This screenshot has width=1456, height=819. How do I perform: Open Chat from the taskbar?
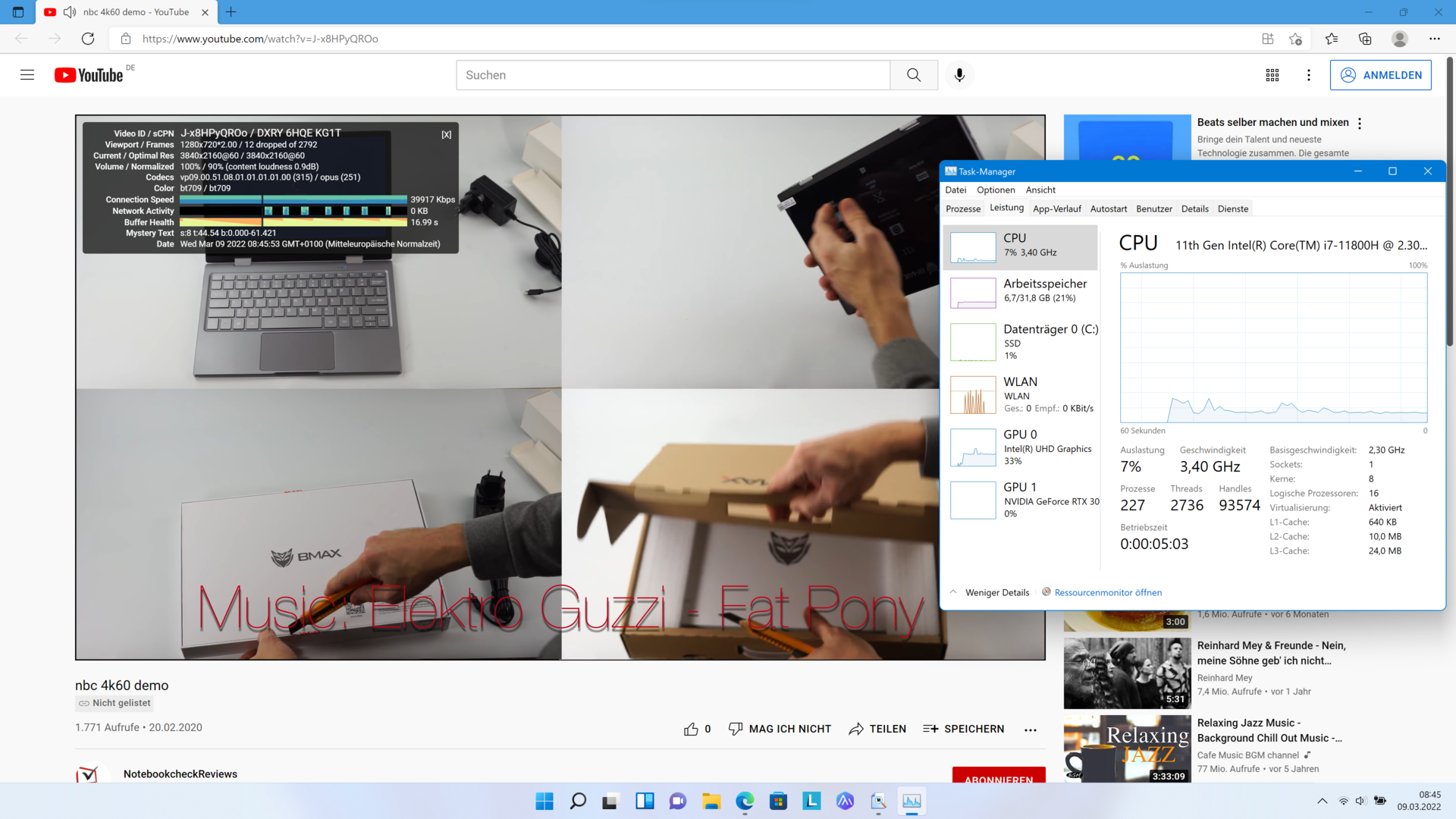pos(678,801)
